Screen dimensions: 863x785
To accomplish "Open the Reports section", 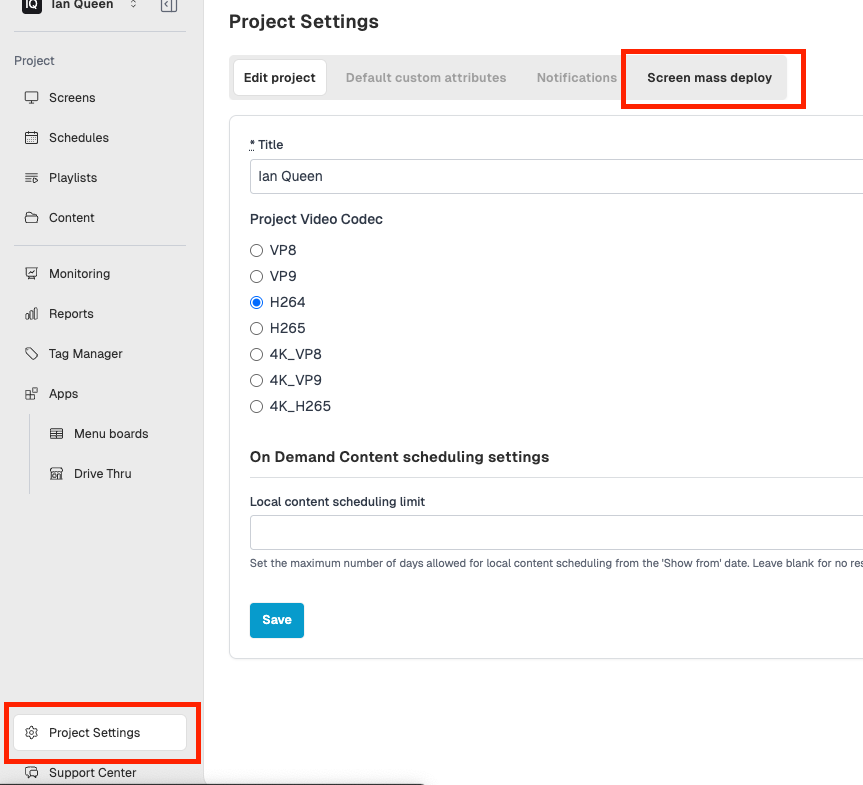I will coord(72,313).
